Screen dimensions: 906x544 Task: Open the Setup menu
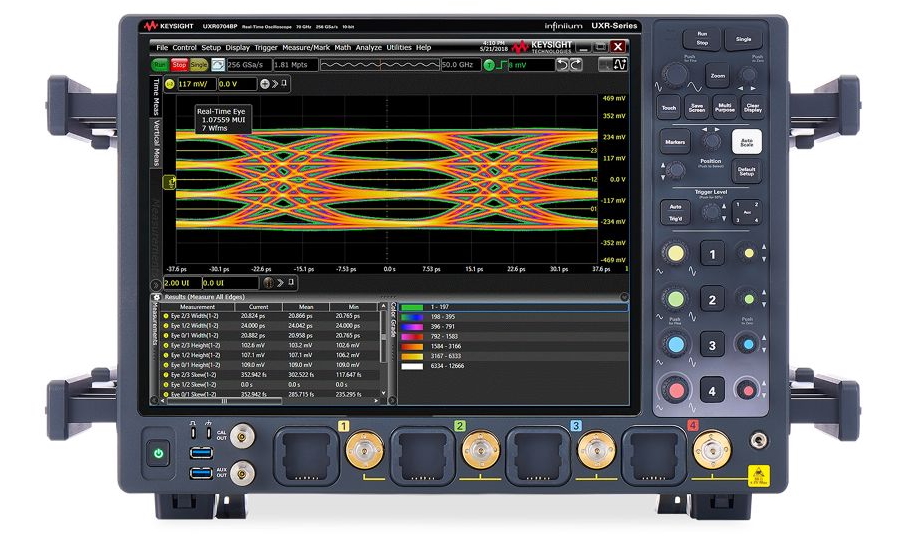click(211, 47)
